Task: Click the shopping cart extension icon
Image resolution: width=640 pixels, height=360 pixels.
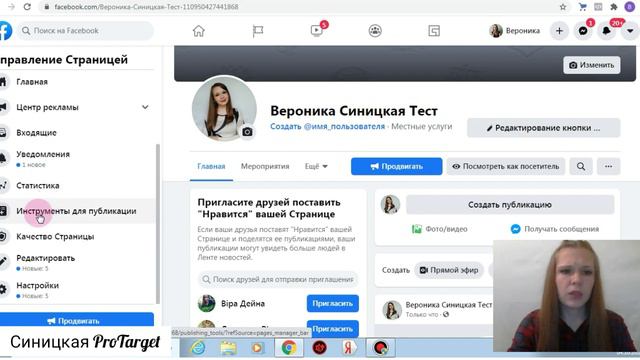Action: click(583, 7)
